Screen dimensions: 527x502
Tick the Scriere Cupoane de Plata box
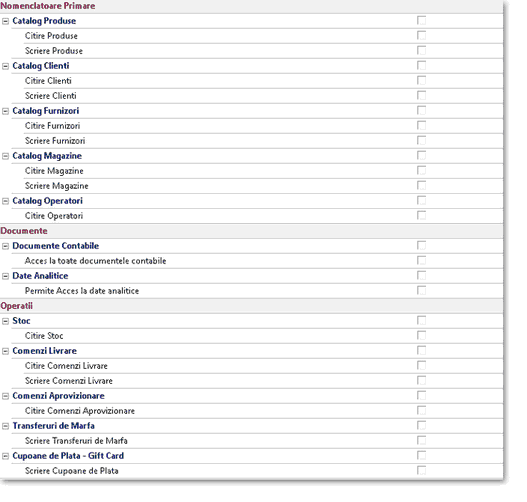coord(421,470)
